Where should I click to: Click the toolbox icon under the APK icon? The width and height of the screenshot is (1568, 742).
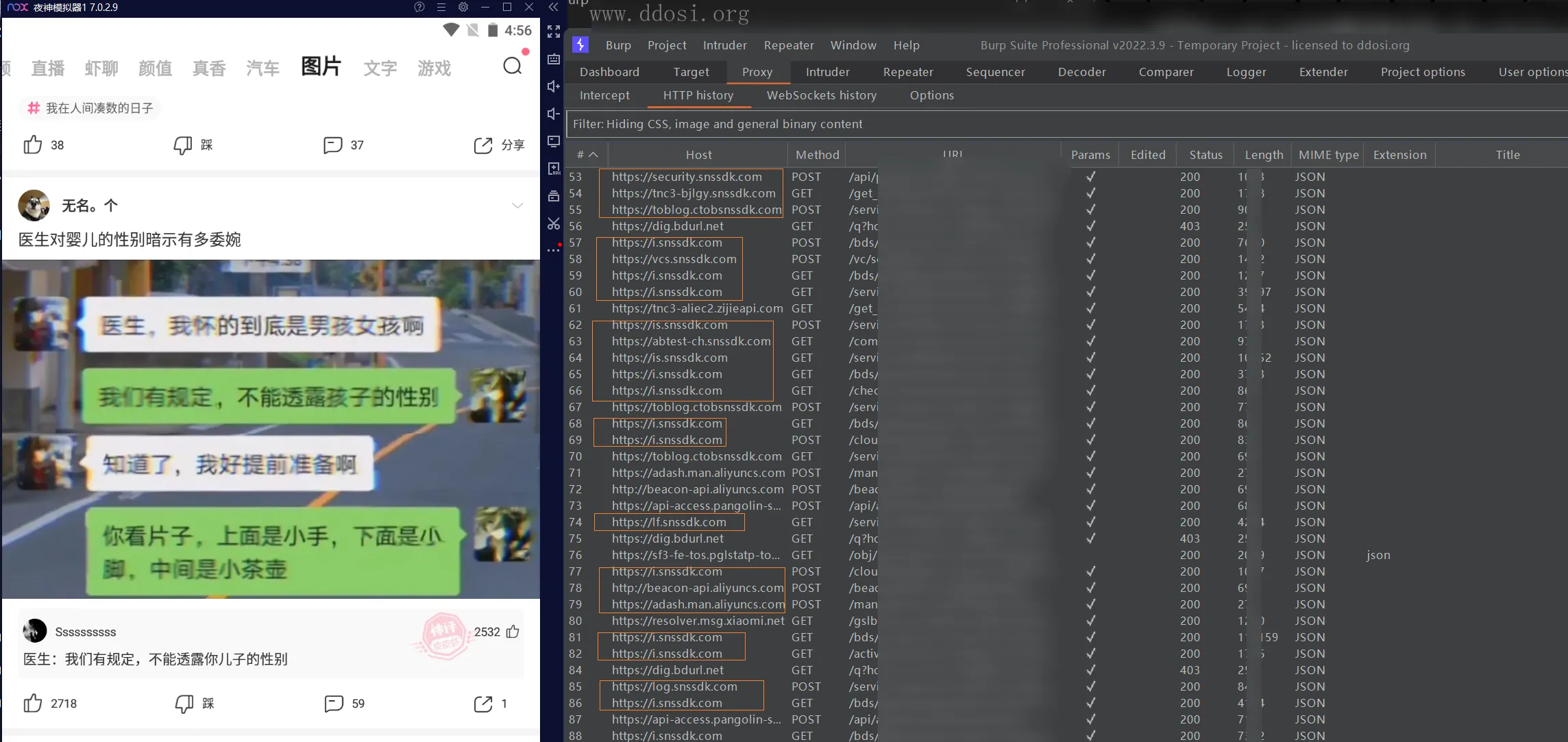554,196
